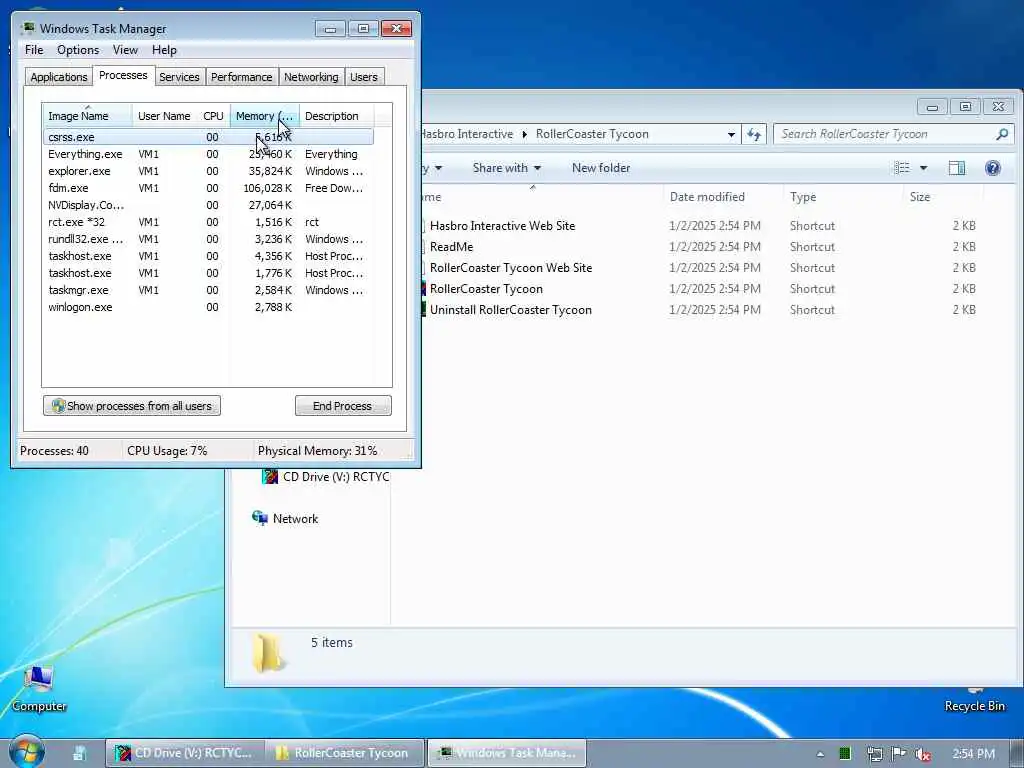
Task: Select the rundll32.exe process
Action: (208, 239)
